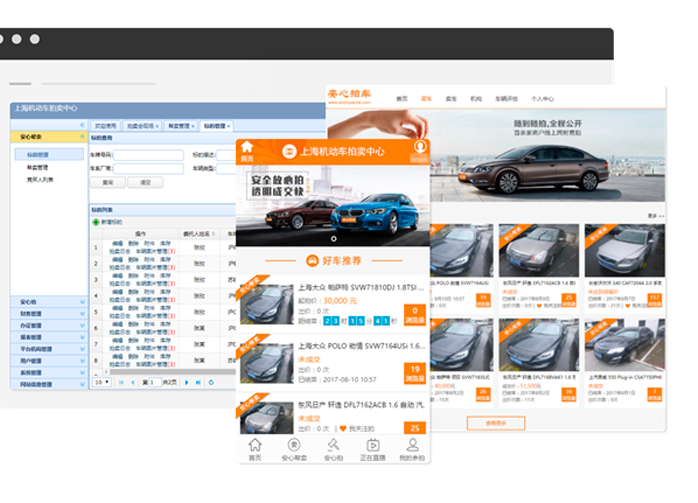This screenshot has height=503, width=698.
Task: Open the page size dropdown showing 10
Action: click(101, 382)
